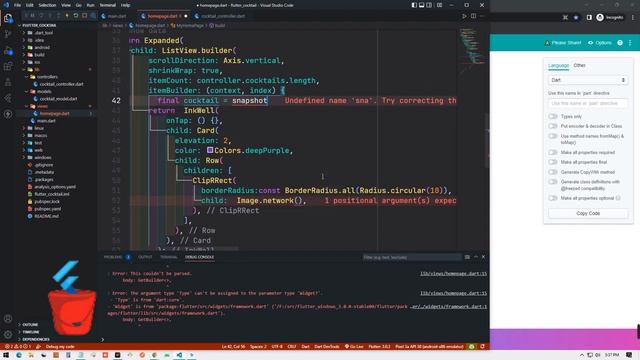The width and height of the screenshot is (640, 360).
Task: Open the Selection menu
Action: tap(47, 5)
